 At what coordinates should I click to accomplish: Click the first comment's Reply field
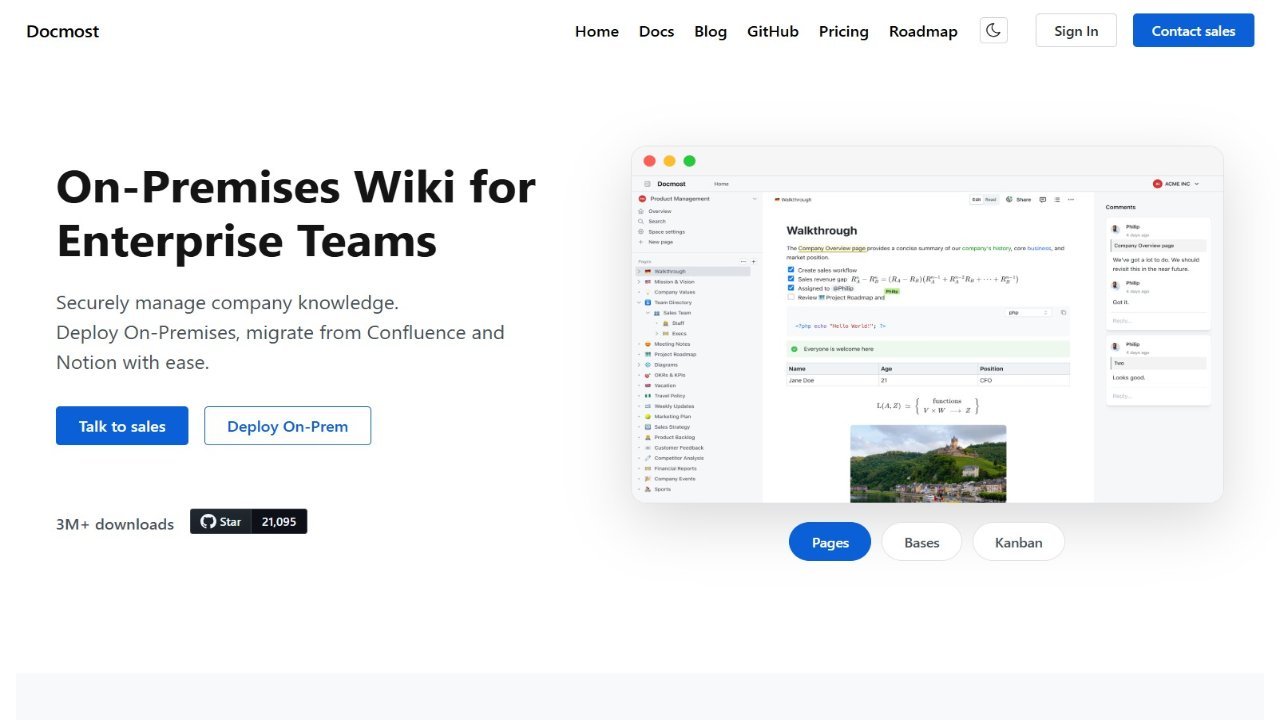pyautogui.click(x=1159, y=321)
